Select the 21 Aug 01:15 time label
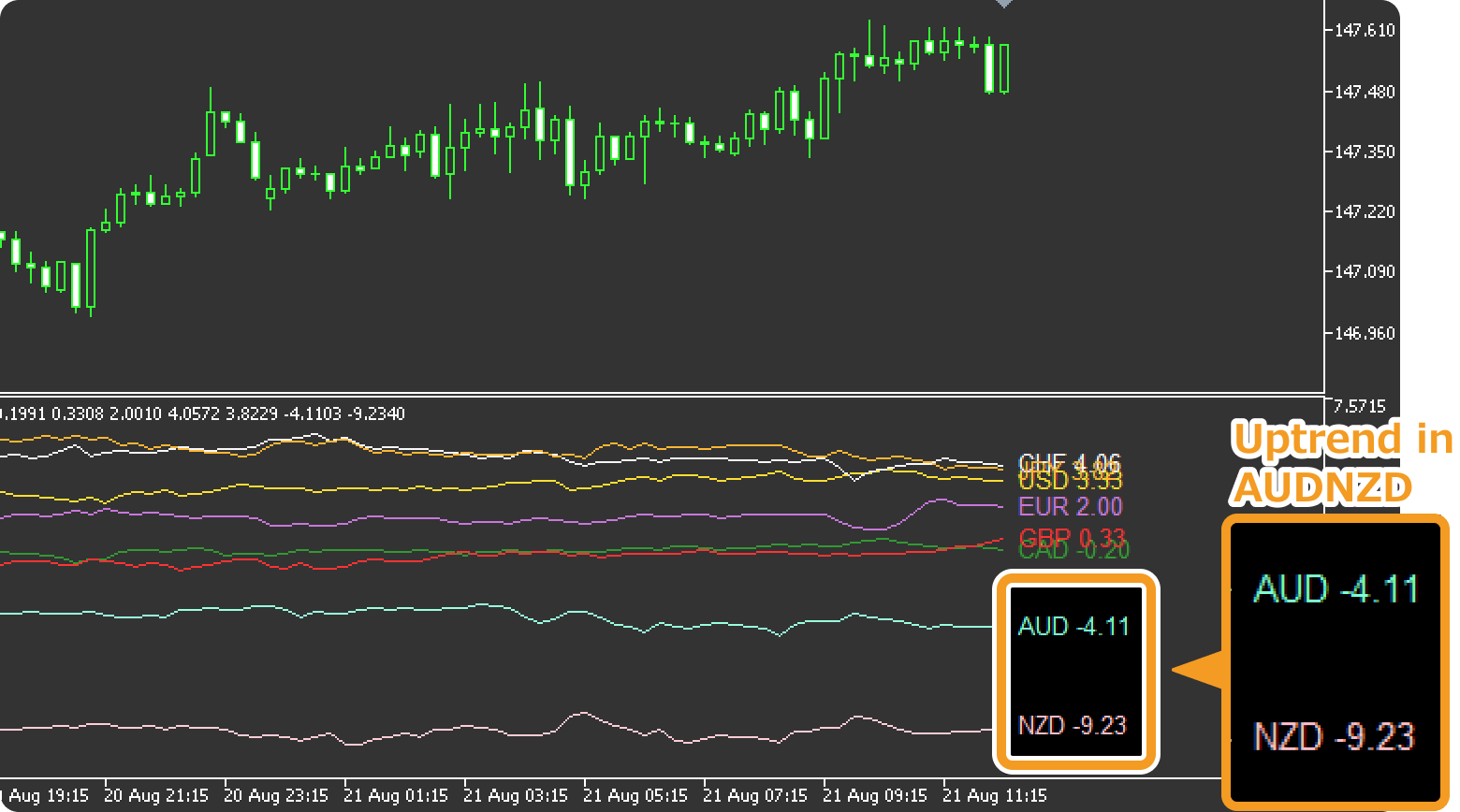Image resolution: width=1460 pixels, height=812 pixels. [x=396, y=795]
